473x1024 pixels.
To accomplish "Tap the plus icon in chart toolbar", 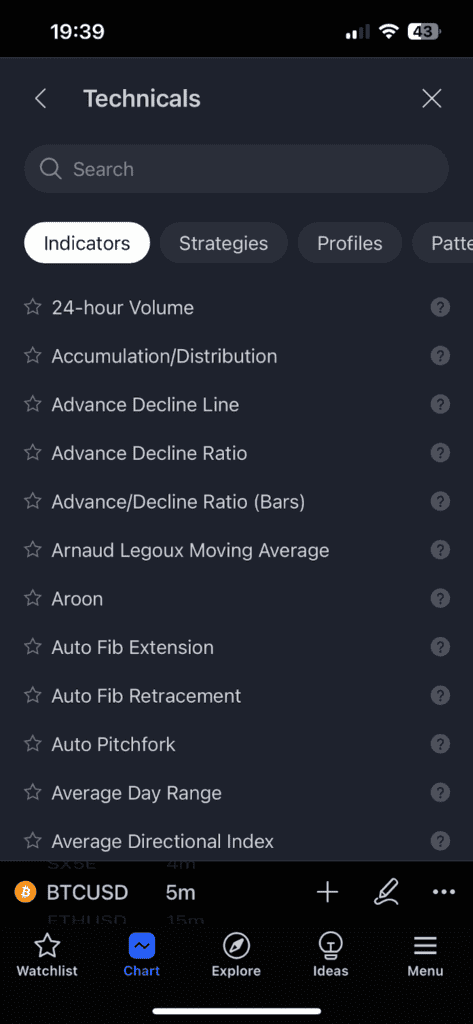I will coord(327,891).
